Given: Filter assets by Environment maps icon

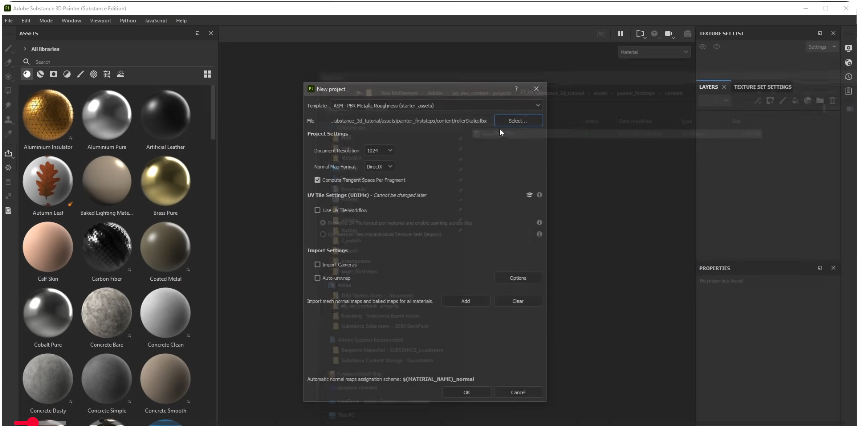Looking at the screenshot, I should tap(121, 74).
